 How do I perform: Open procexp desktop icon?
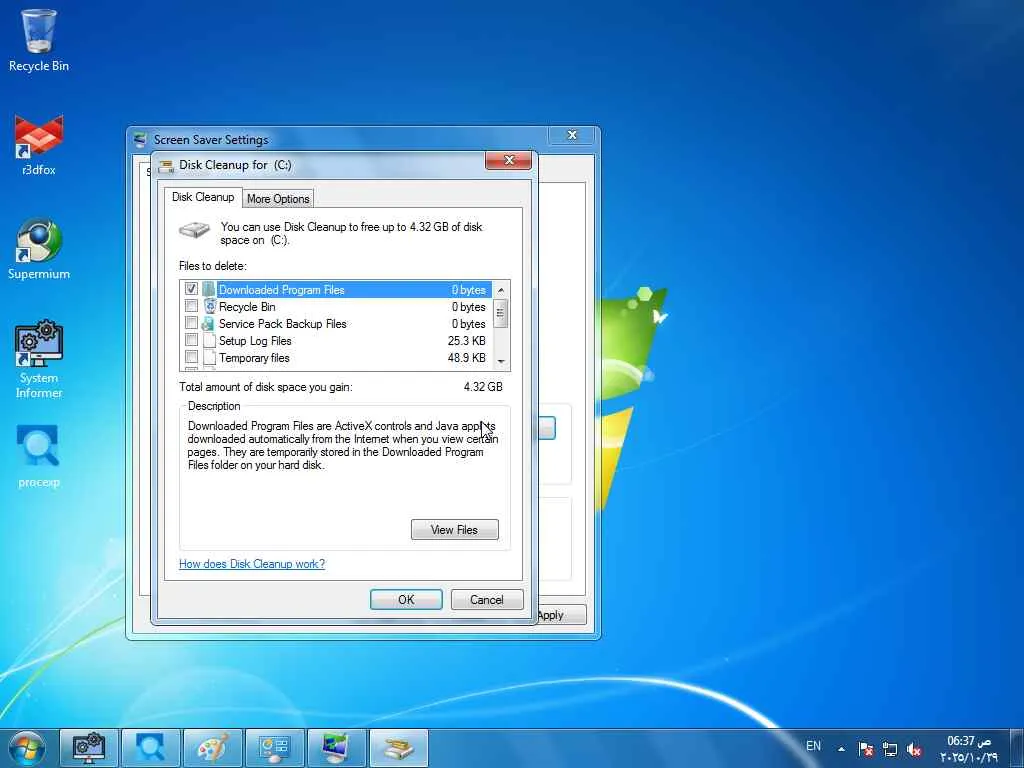coord(39,456)
